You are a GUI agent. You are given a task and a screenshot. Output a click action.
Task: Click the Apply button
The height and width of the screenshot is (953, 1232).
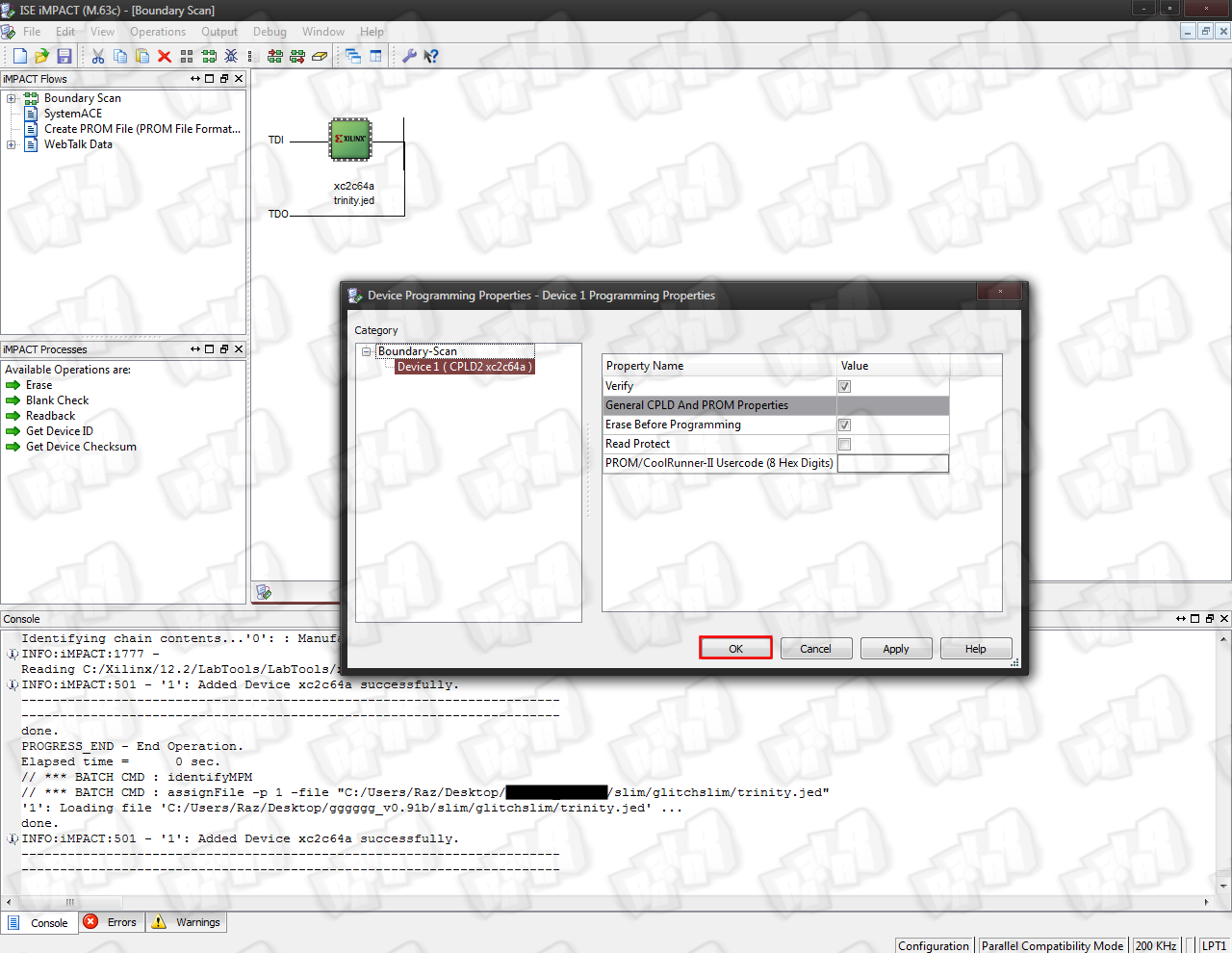(x=896, y=649)
